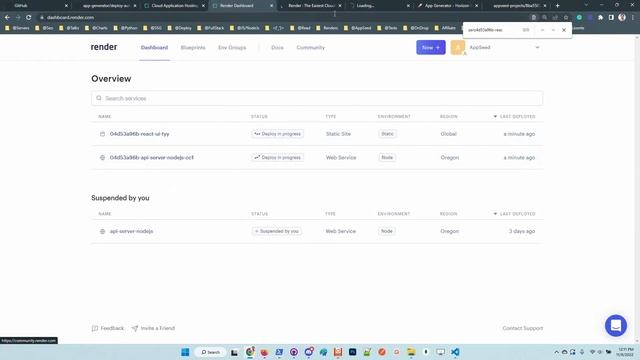The width and height of the screenshot is (640, 360).
Task: Click the New + button
Action: click(431, 47)
